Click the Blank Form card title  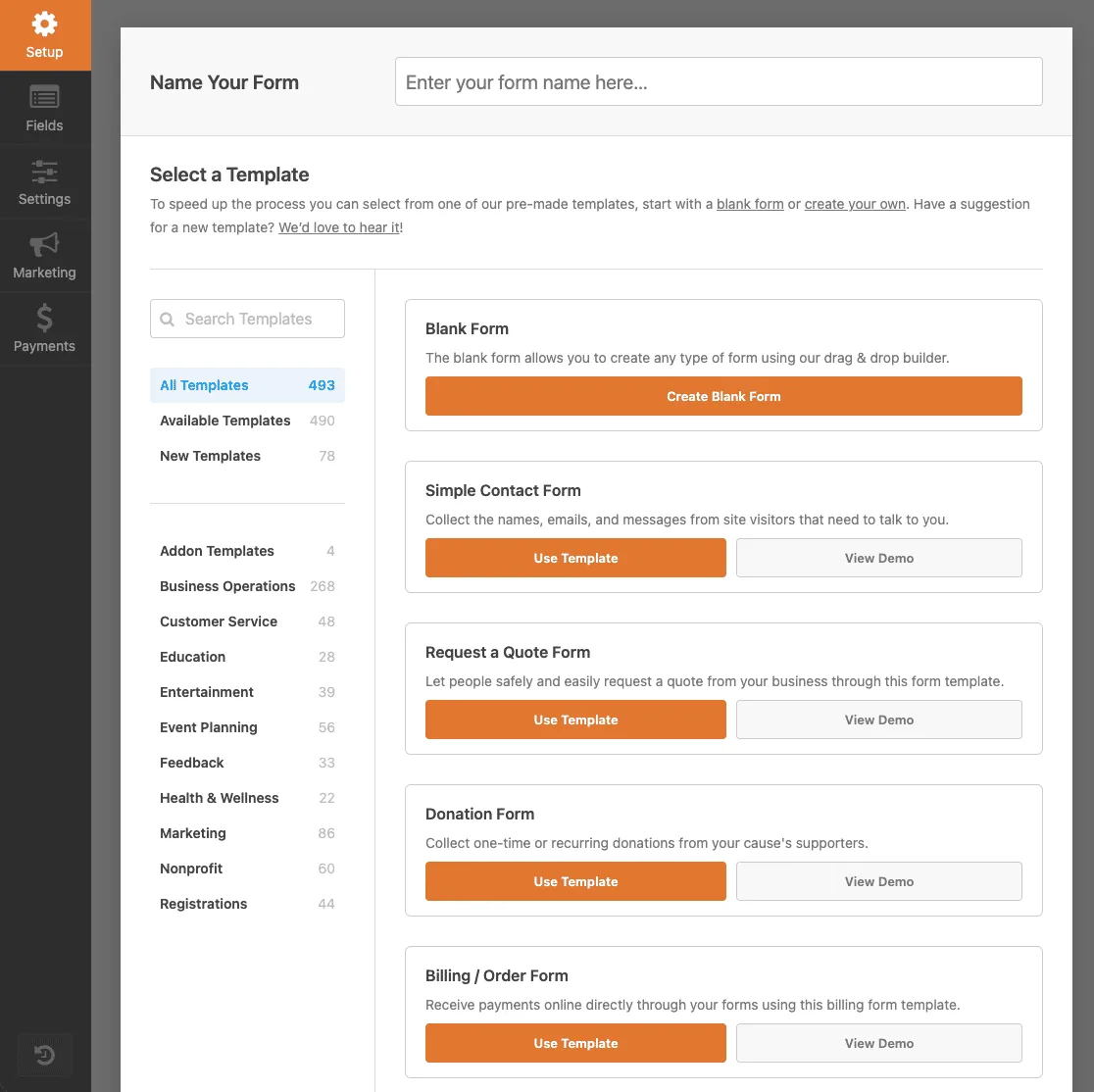click(467, 328)
